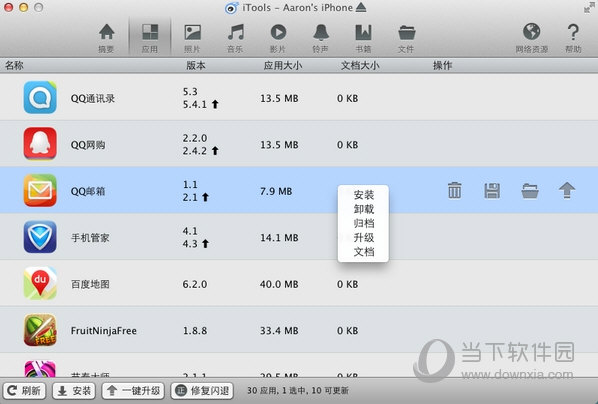Select the 应用 apps tab
This screenshot has width=598, height=404.
pos(150,38)
